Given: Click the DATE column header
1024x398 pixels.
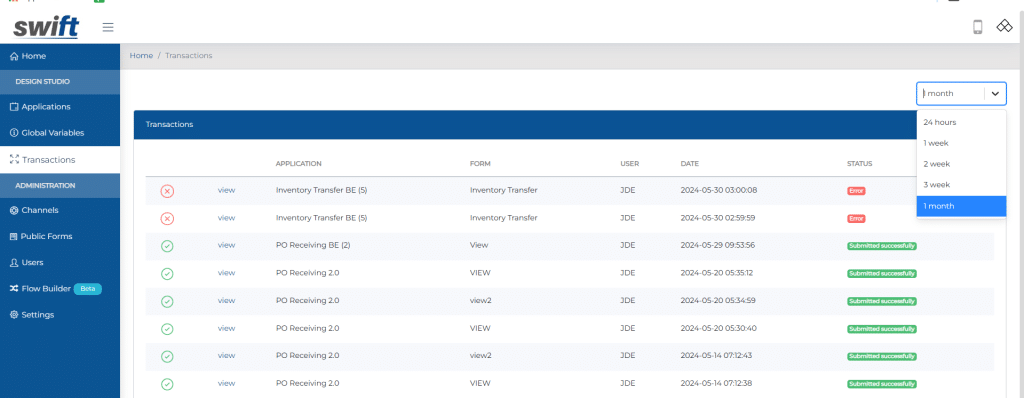Looking at the screenshot, I should click(690, 163).
